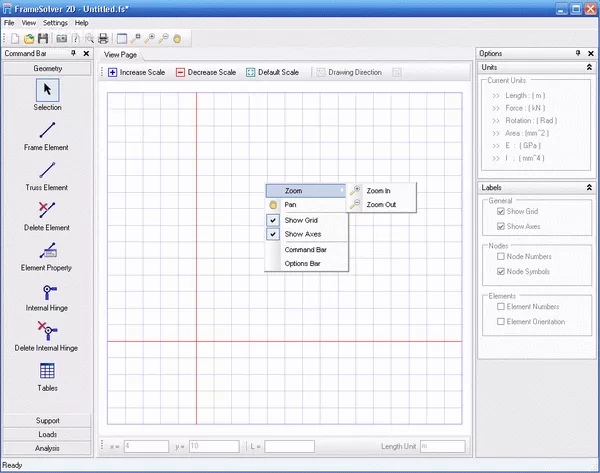The image size is (600, 473).
Task: Click Command Bar in the context menu
Action: tap(307, 250)
